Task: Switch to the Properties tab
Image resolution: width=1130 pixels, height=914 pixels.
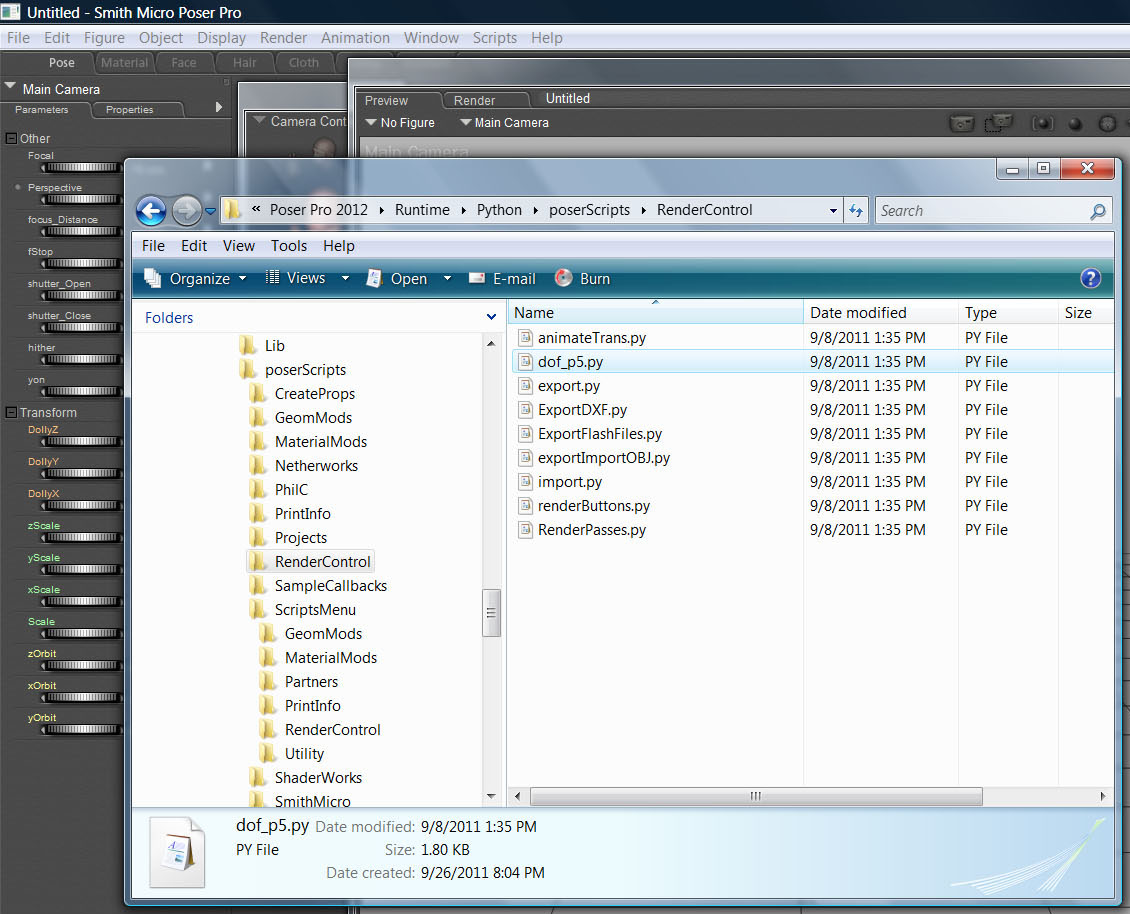Action: pos(130,110)
